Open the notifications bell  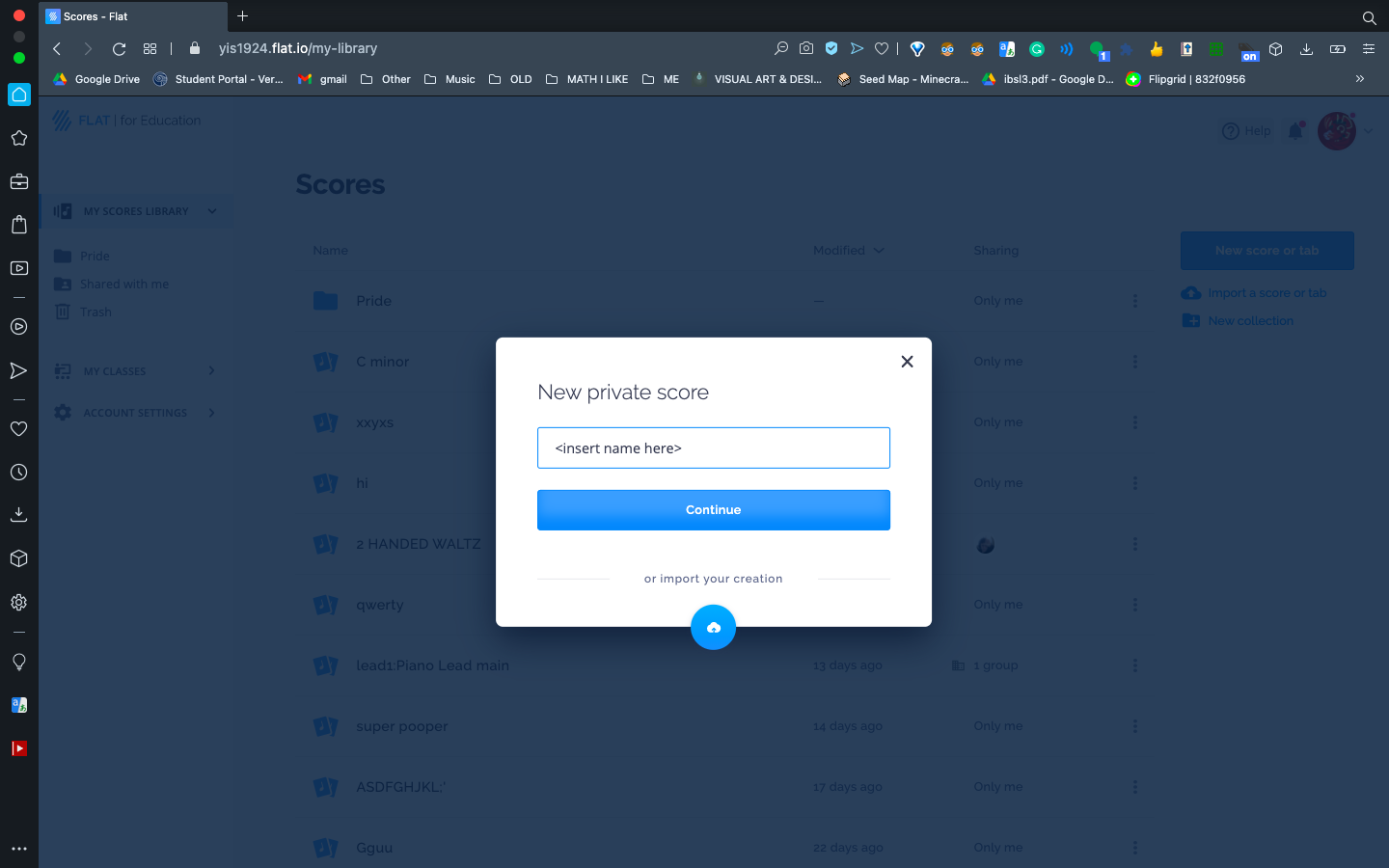pyautogui.click(x=1295, y=130)
